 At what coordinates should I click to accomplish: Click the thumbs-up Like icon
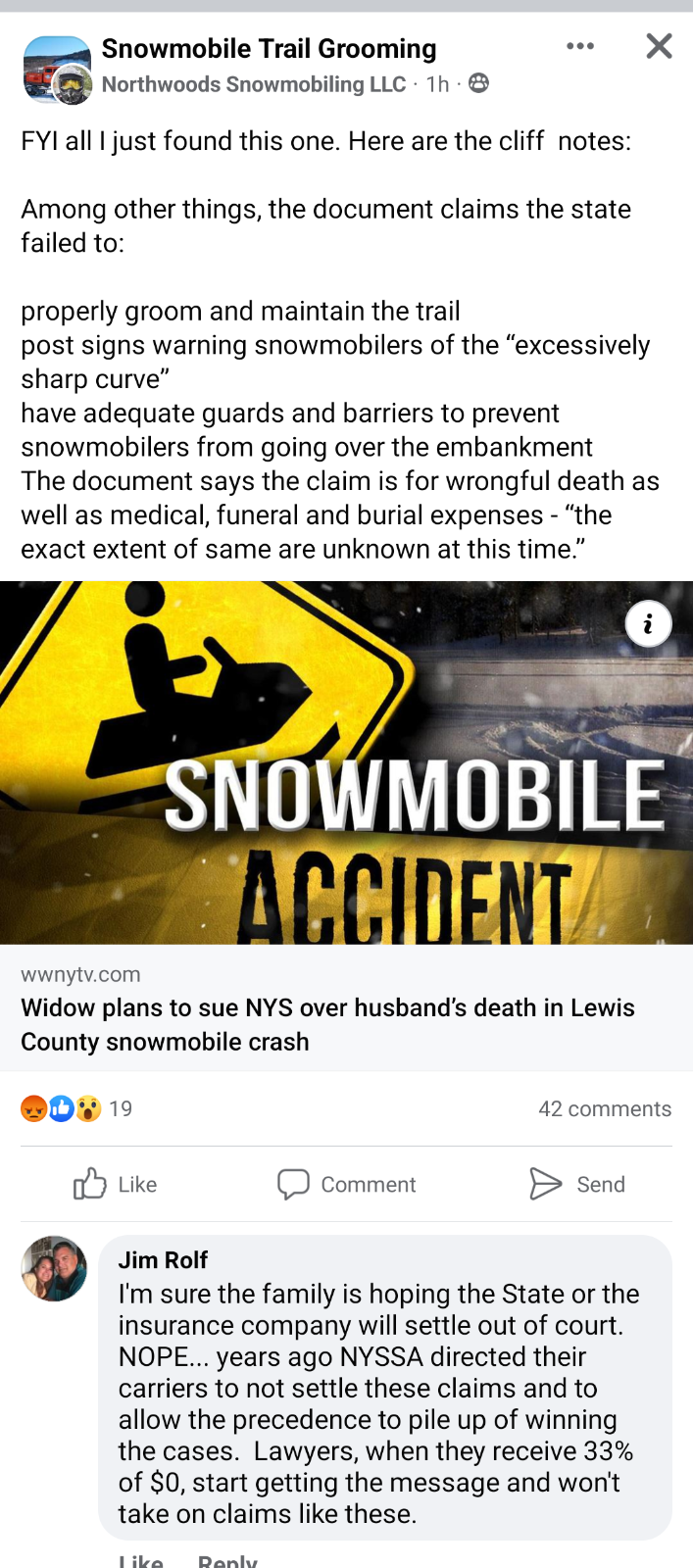[x=89, y=1184]
